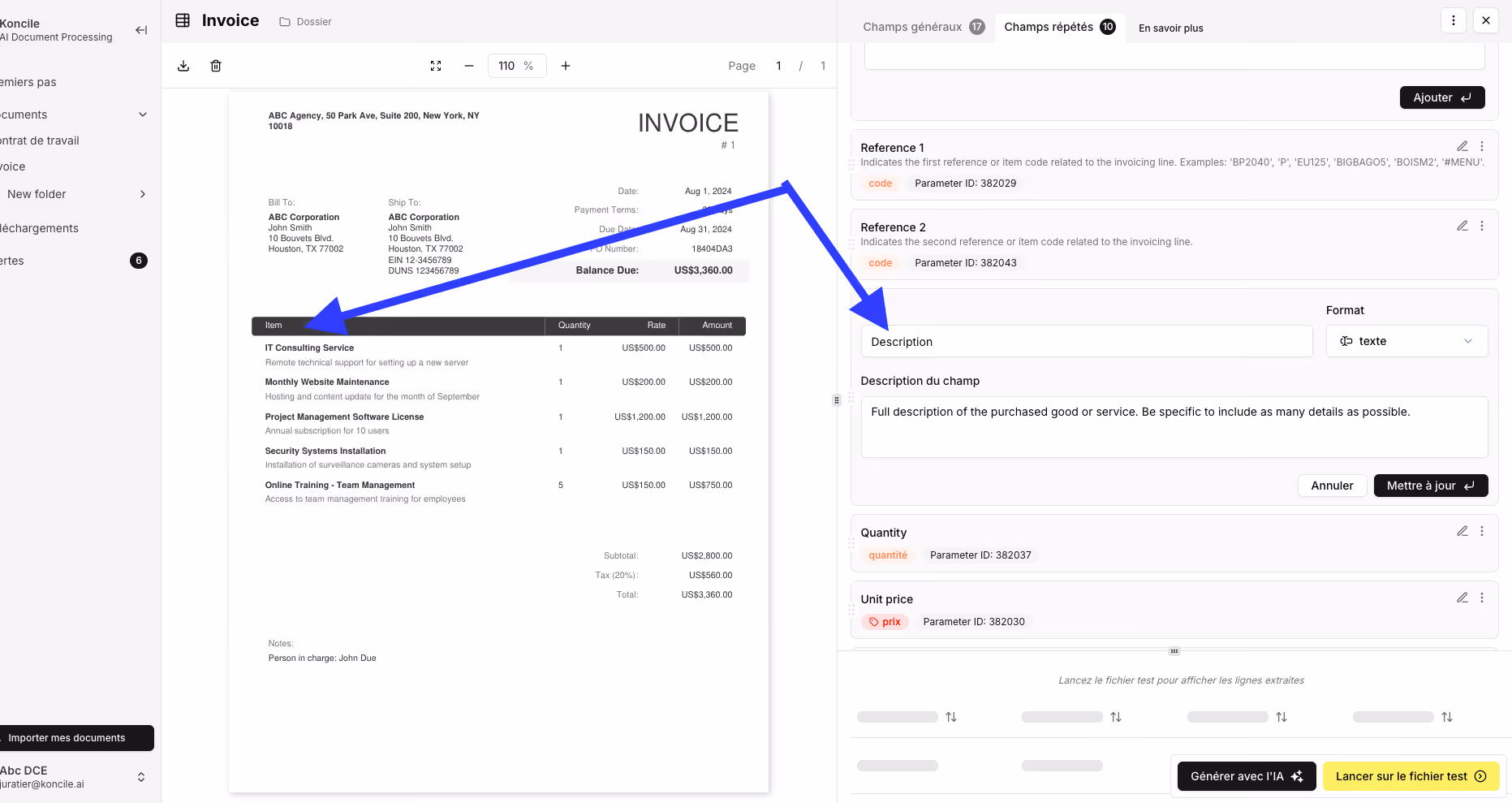
Task: Open the Dossier breadcrumb
Action: (306, 22)
